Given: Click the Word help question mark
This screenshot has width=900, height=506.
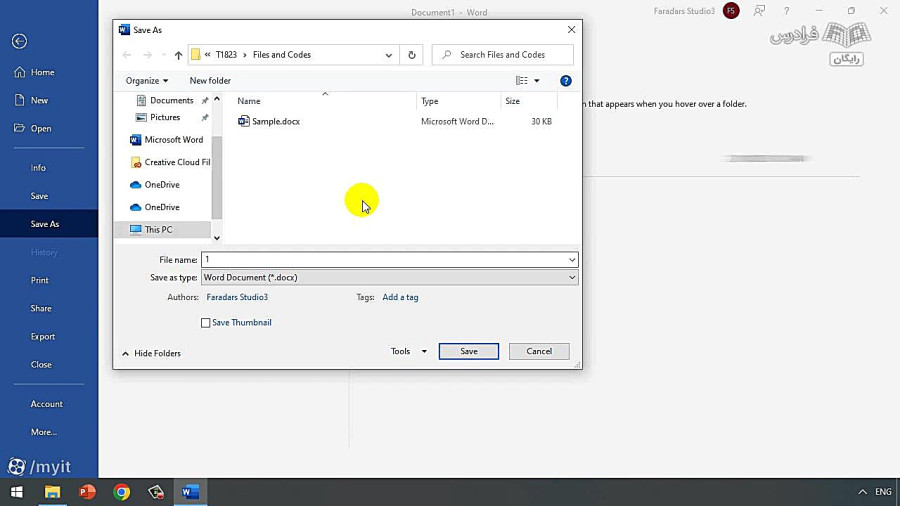Looking at the screenshot, I should (x=786, y=11).
